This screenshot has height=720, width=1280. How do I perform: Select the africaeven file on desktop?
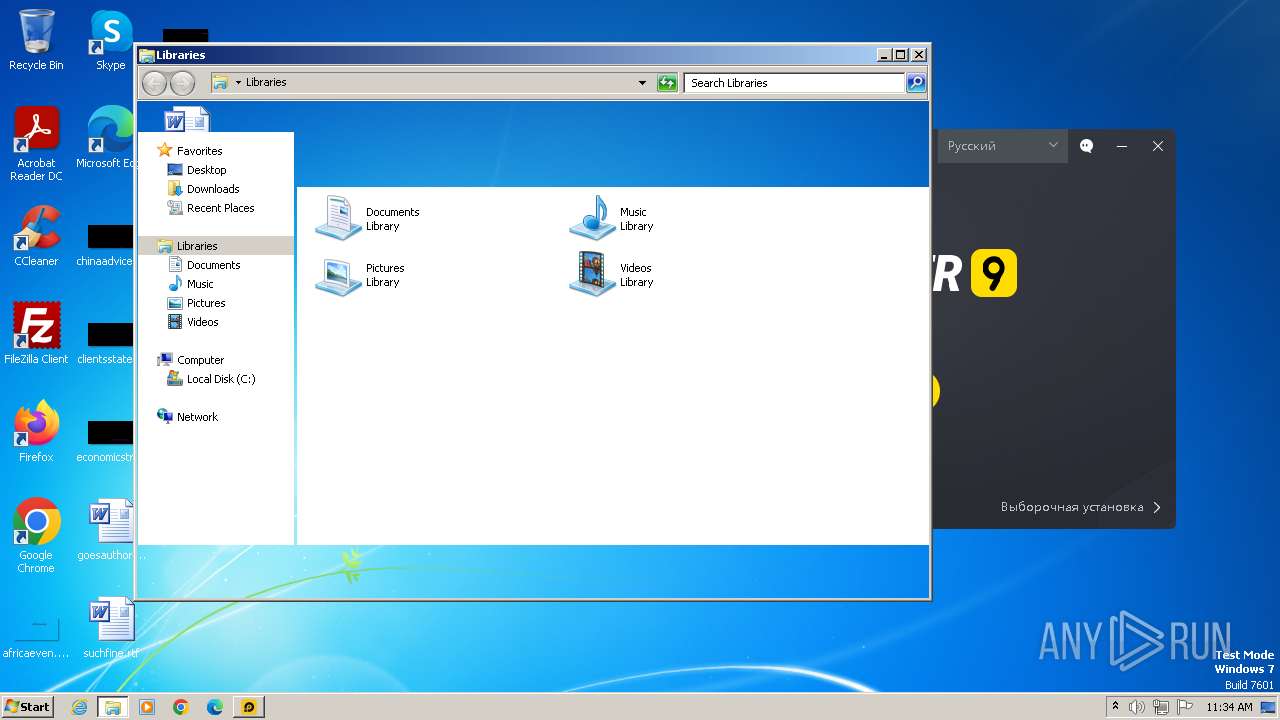pos(36,637)
